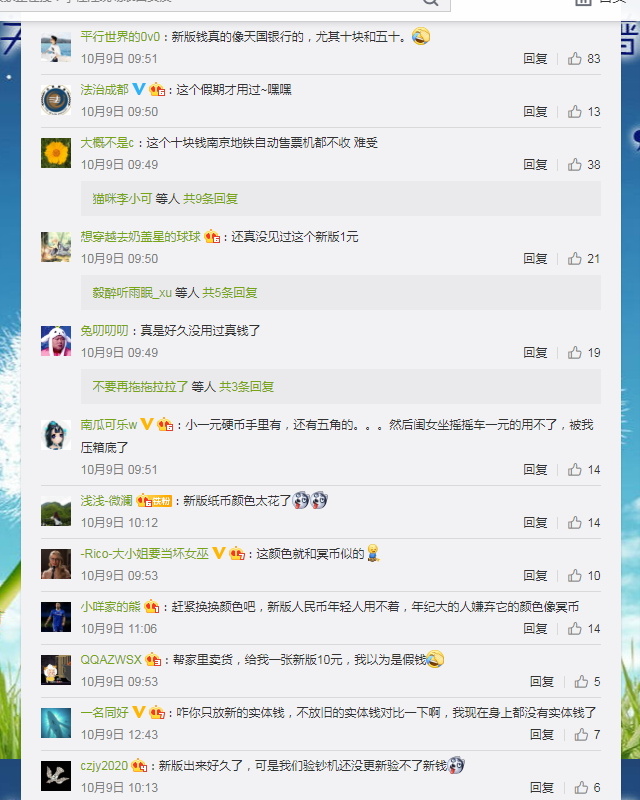
Task: Reply to 想穿越去奶盖星的球球's comment
Action: click(535, 259)
